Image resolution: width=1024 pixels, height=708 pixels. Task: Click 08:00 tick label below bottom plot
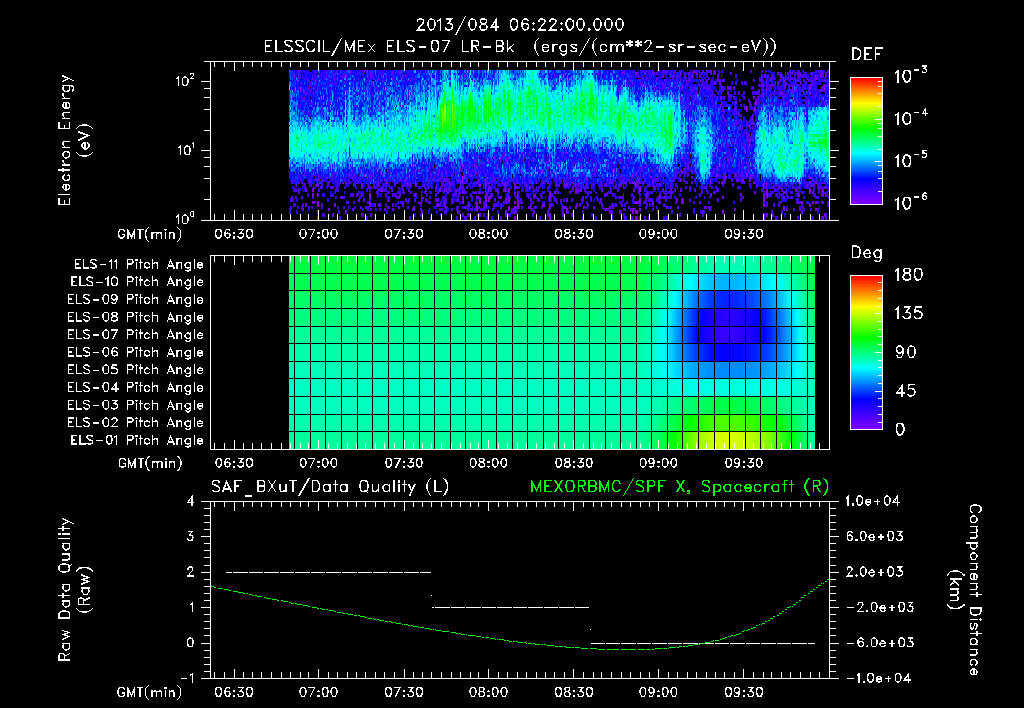[488, 692]
